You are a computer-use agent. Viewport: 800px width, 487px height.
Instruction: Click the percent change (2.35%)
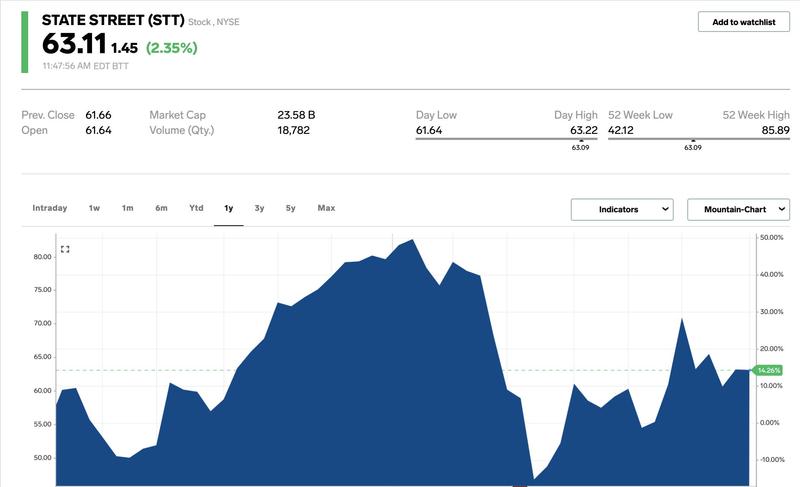[x=171, y=48]
